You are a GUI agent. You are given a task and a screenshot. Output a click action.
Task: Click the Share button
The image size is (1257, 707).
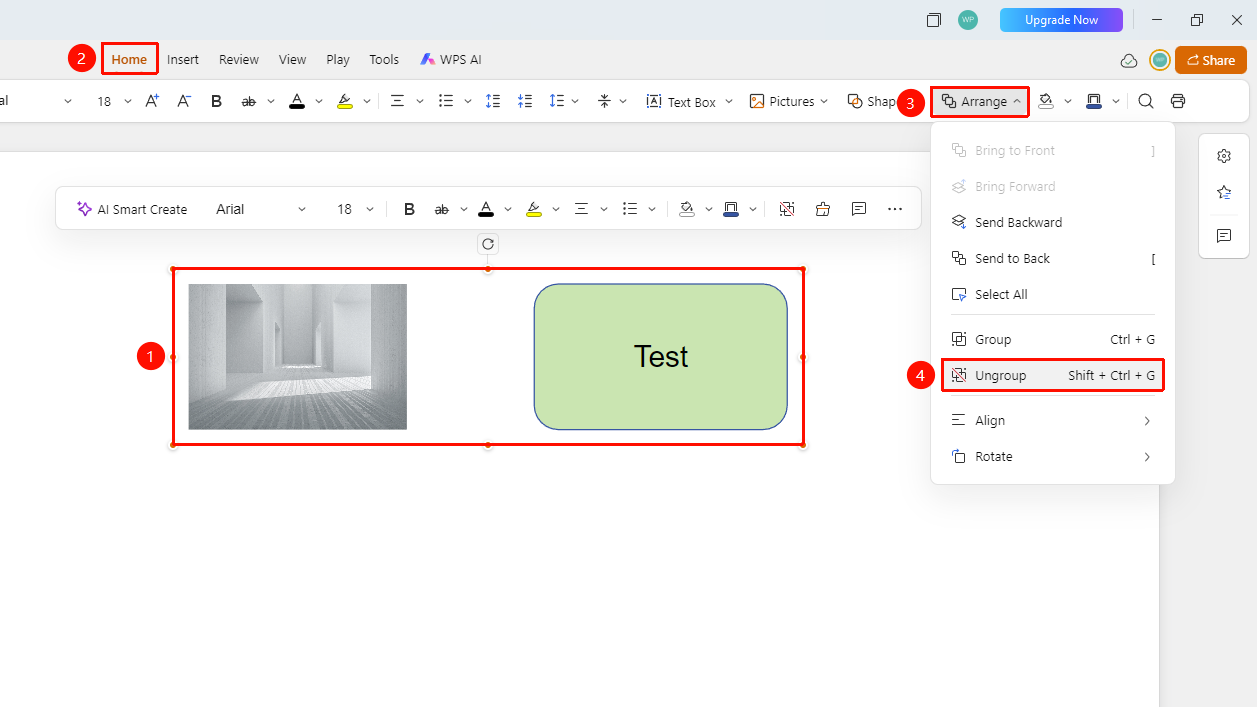[1211, 60]
